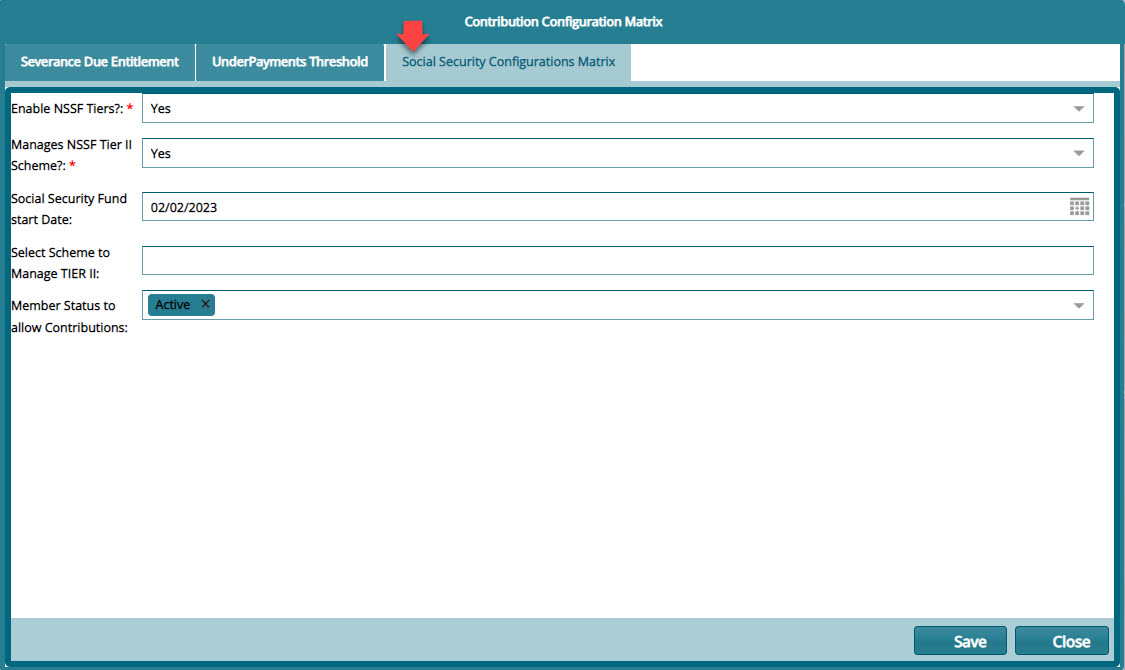Open the calendar picker for start date
This screenshot has width=1125, height=670.
pos(1079,207)
